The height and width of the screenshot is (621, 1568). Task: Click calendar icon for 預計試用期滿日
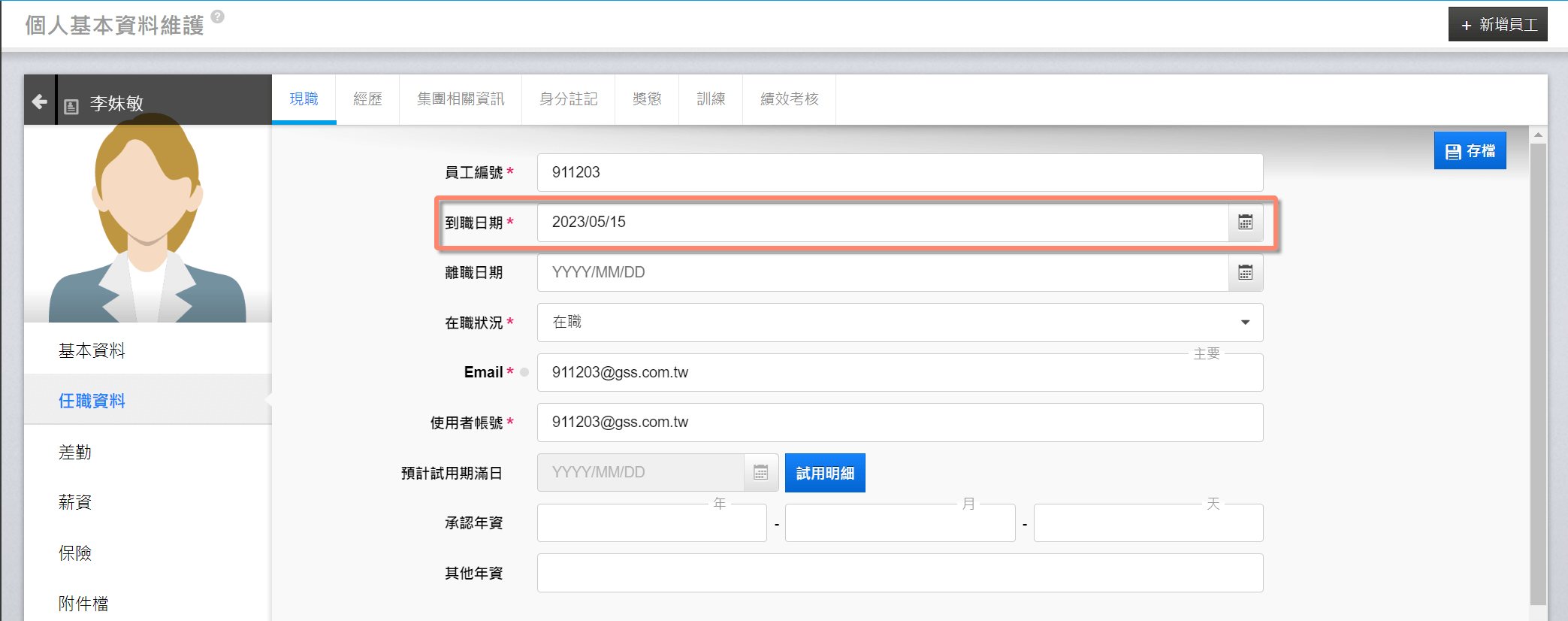pyautogui.click(x=760, y=473)
